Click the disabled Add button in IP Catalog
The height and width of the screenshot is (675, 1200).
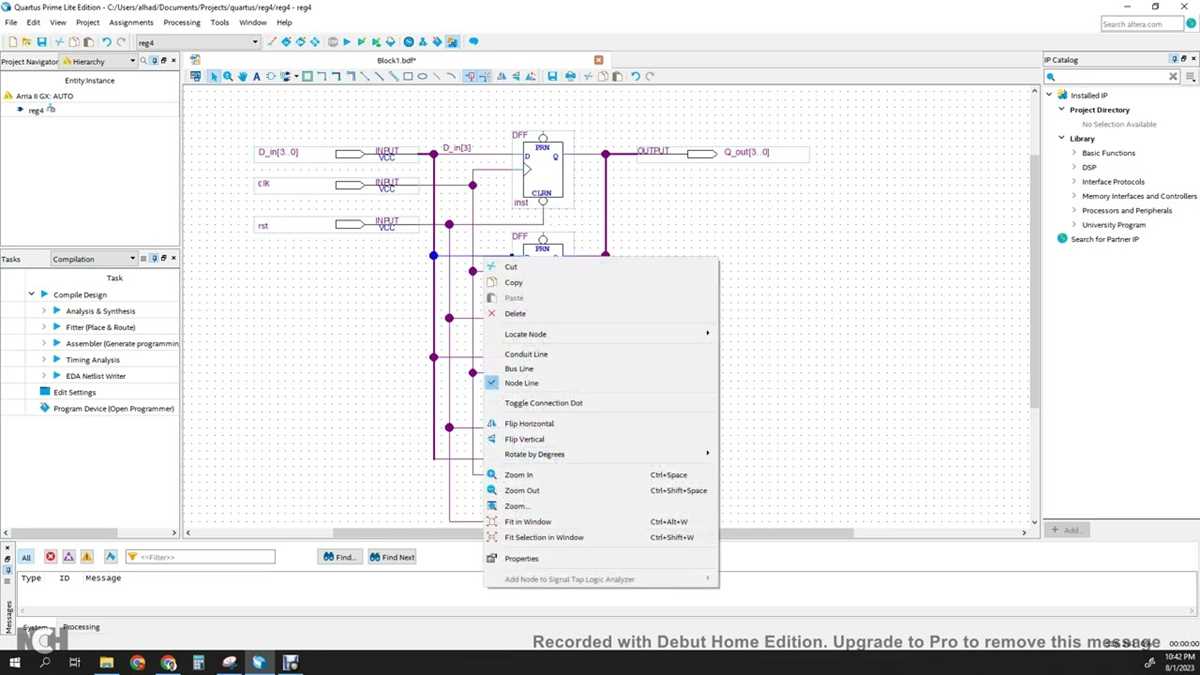click(1066, 530)
